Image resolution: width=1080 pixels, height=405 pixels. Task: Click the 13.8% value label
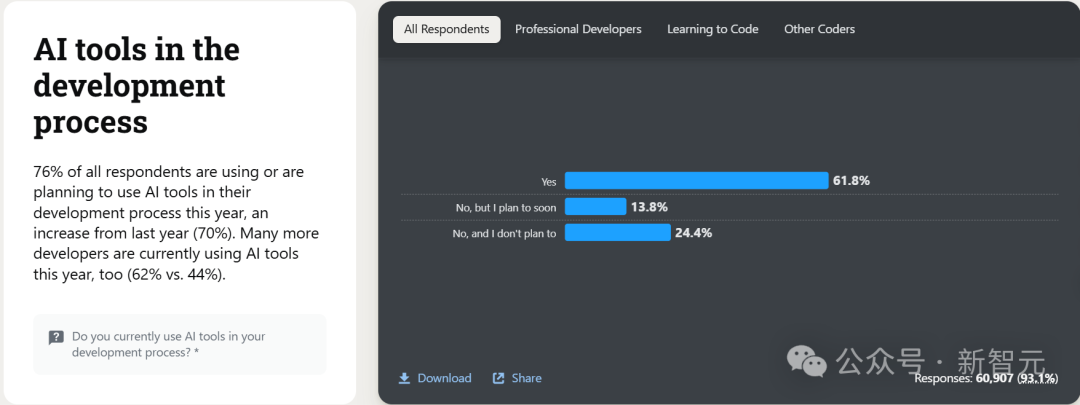pos(649,207)
